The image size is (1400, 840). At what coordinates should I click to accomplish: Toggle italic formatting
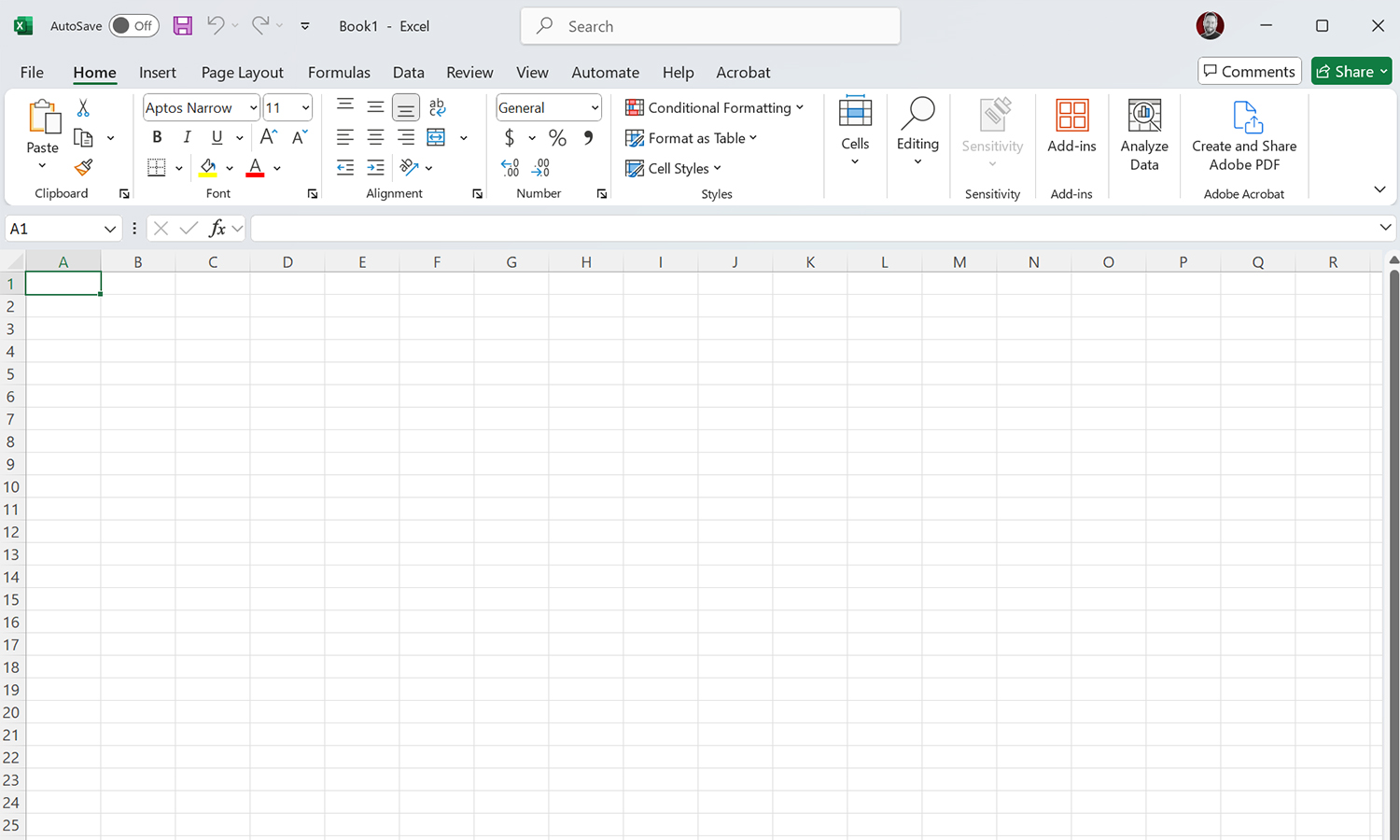(187, 137)
